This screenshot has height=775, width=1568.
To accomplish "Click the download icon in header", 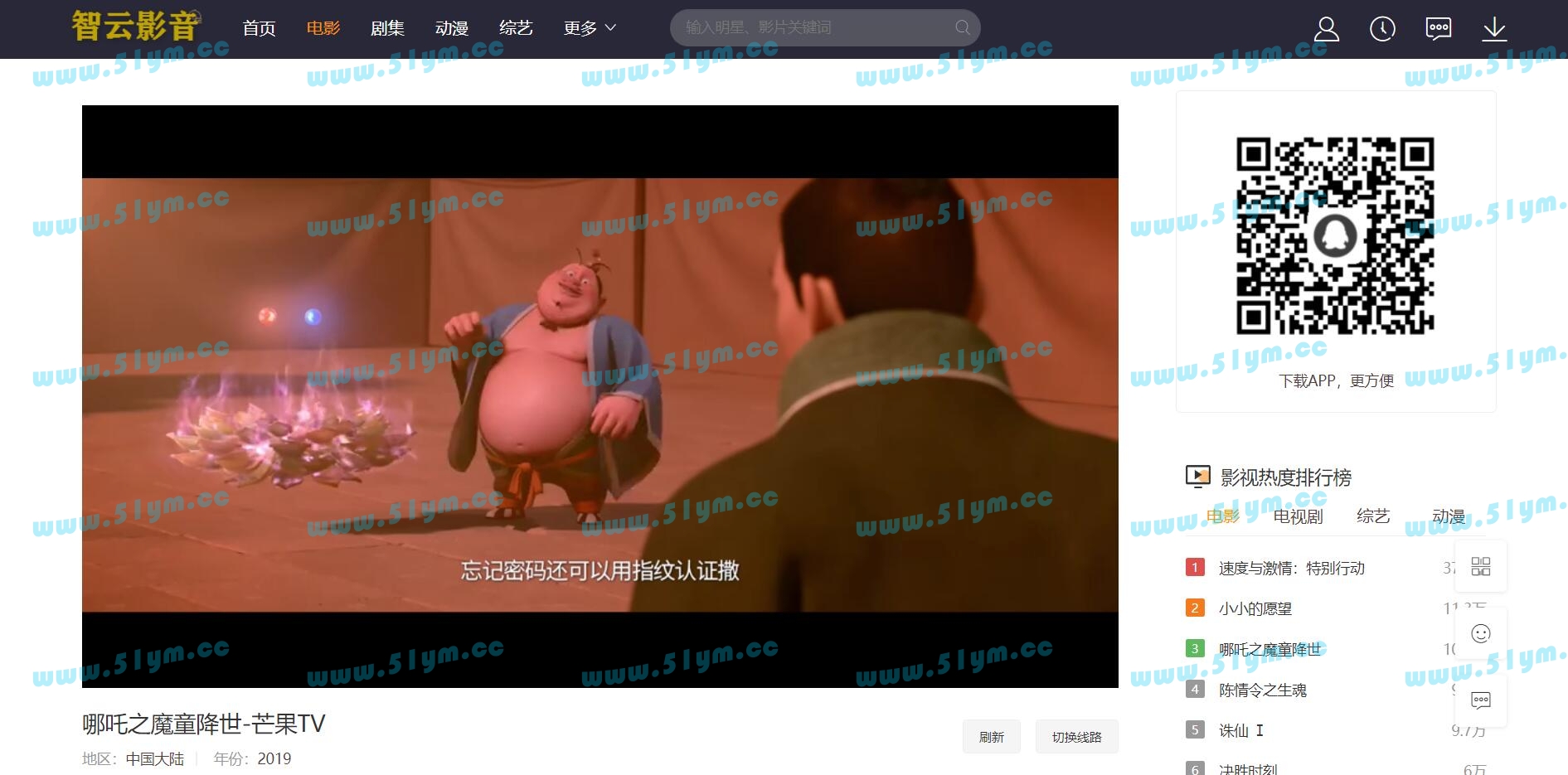I will tap(1494, 29).
